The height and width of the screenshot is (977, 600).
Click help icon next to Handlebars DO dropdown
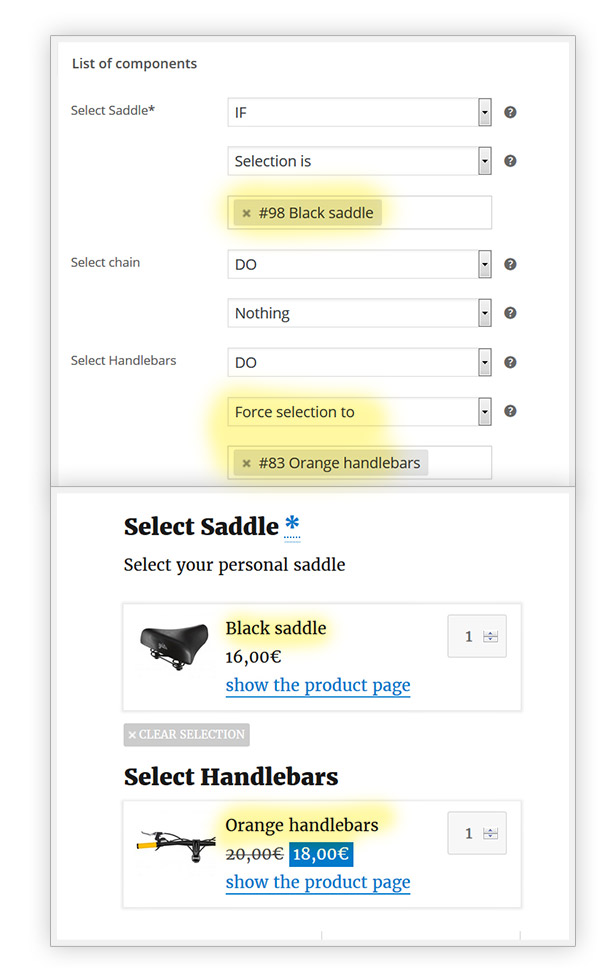pyautogui.click(x=510, y=362)
